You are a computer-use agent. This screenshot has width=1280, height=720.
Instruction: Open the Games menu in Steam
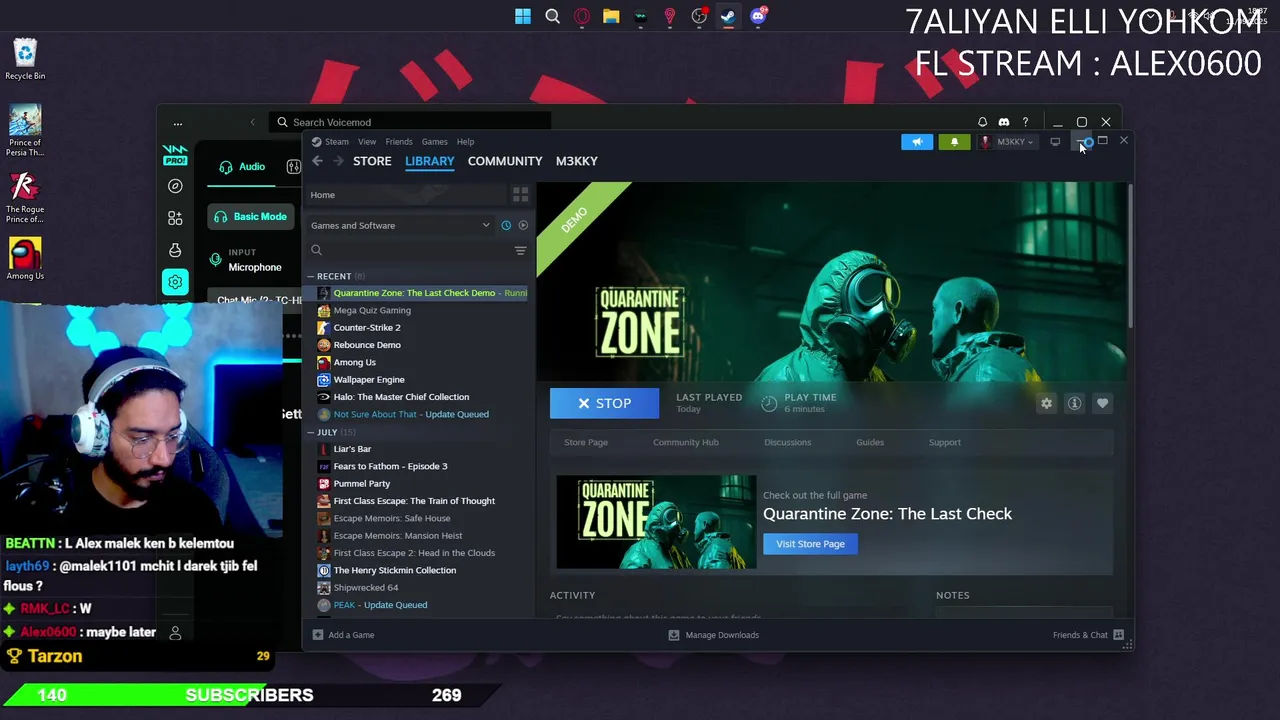[434, 142]
